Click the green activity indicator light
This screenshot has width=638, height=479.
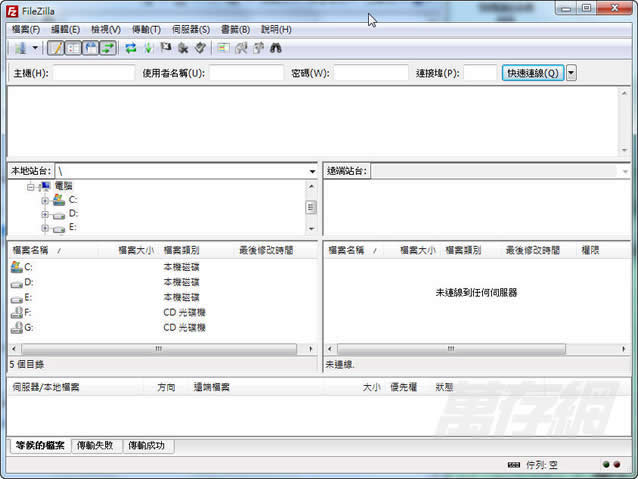pos(606,464)
